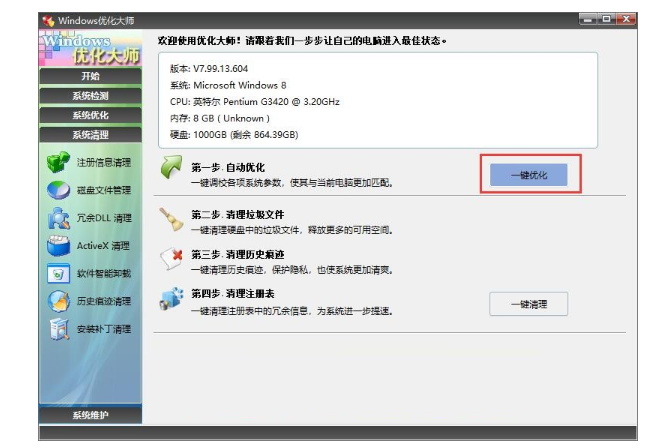Image resolution: width=656 pixels, height=448 pixels.
Task: Click the 第二步 清理垃圾文件 heading
Action: coord(238,215)
